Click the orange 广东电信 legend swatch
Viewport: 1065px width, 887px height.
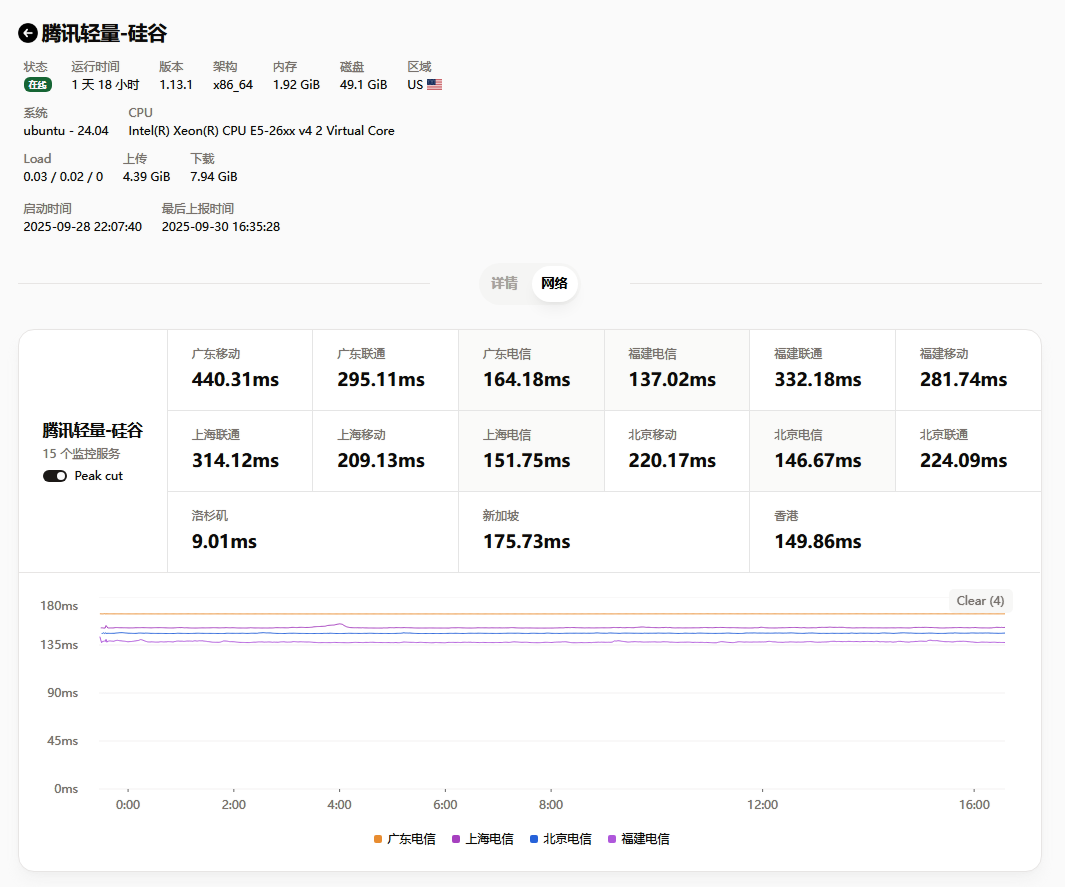click(x=378, y=839)
